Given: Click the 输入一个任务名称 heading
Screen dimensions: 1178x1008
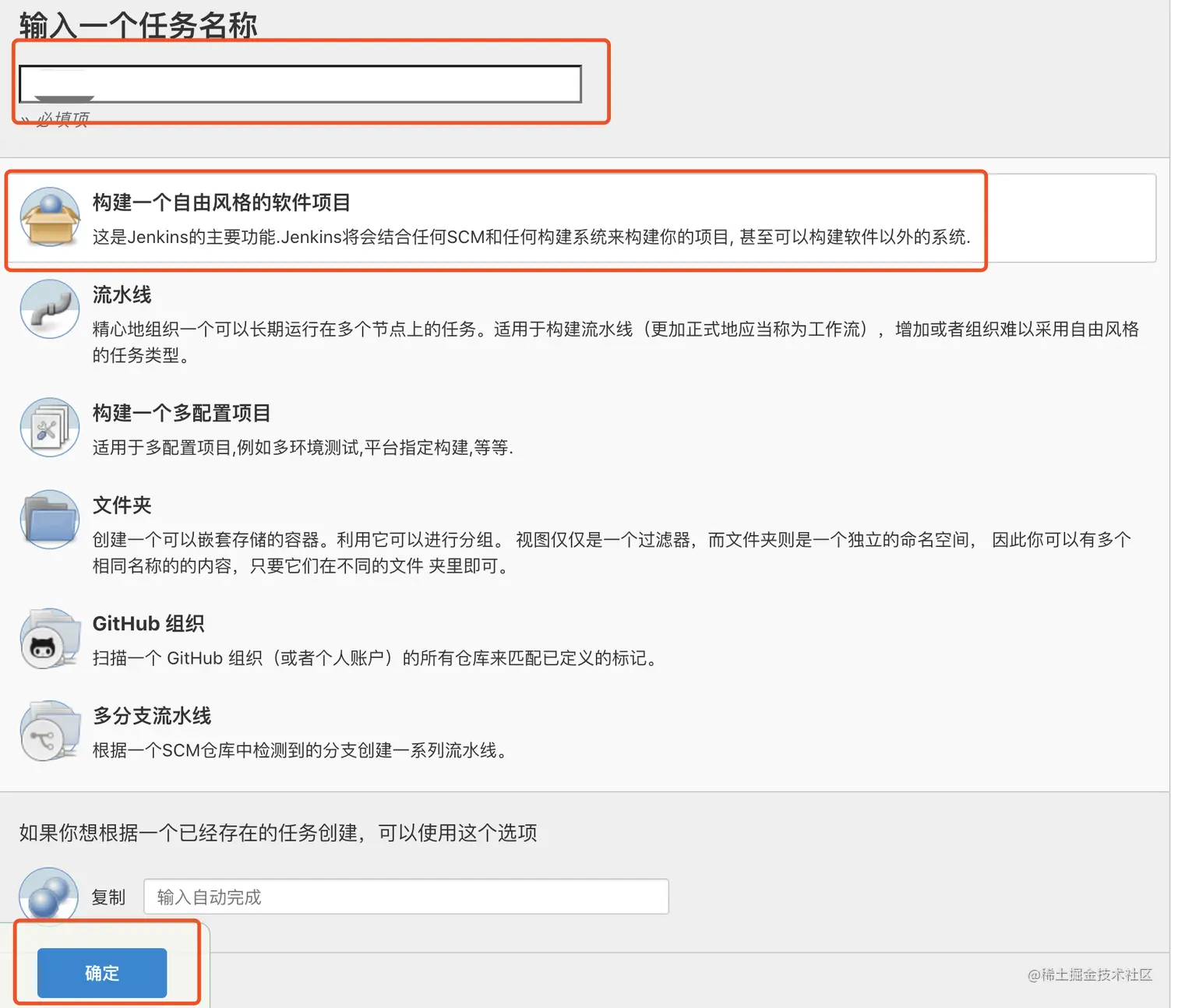Looking at the screenshot, I should [138, 26].
